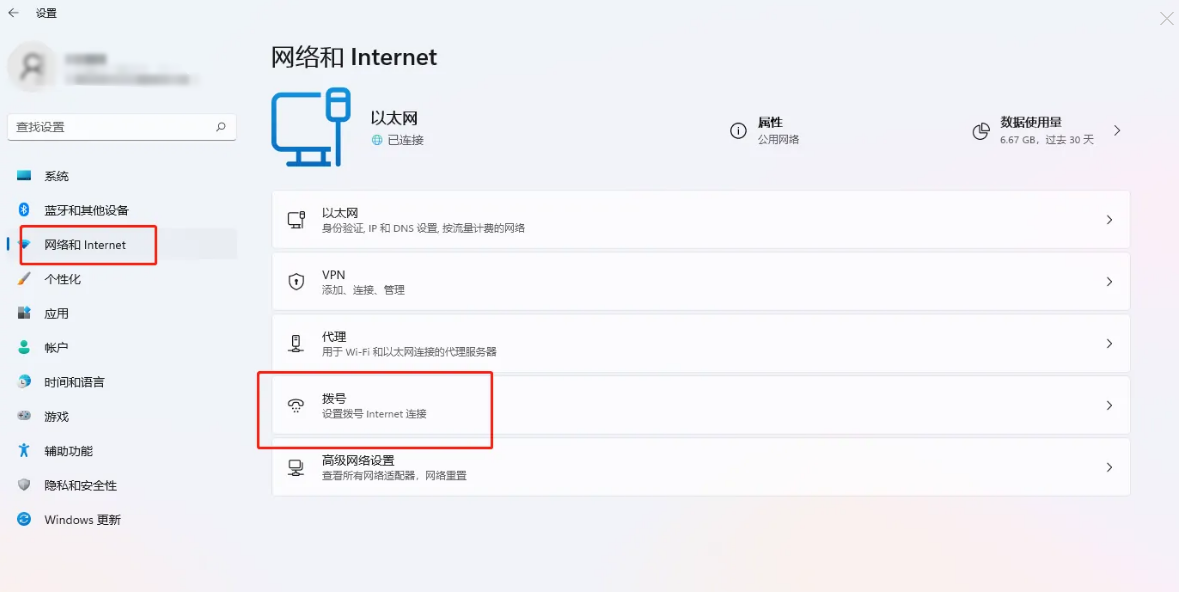Click the 属性 info circle icon

pos(738,131)
